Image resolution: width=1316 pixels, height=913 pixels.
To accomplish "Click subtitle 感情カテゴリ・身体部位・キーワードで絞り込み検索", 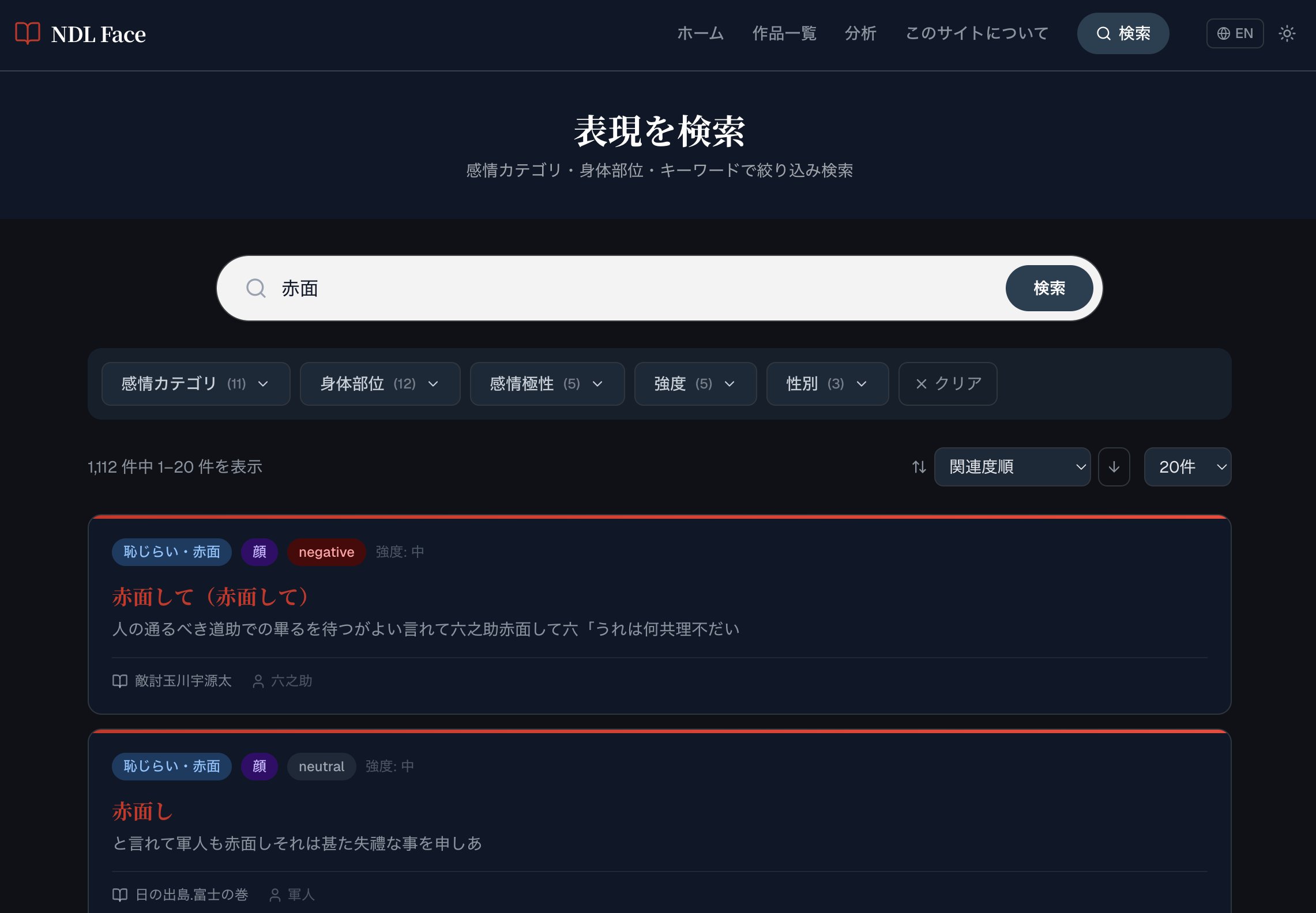I will [659, 171].
